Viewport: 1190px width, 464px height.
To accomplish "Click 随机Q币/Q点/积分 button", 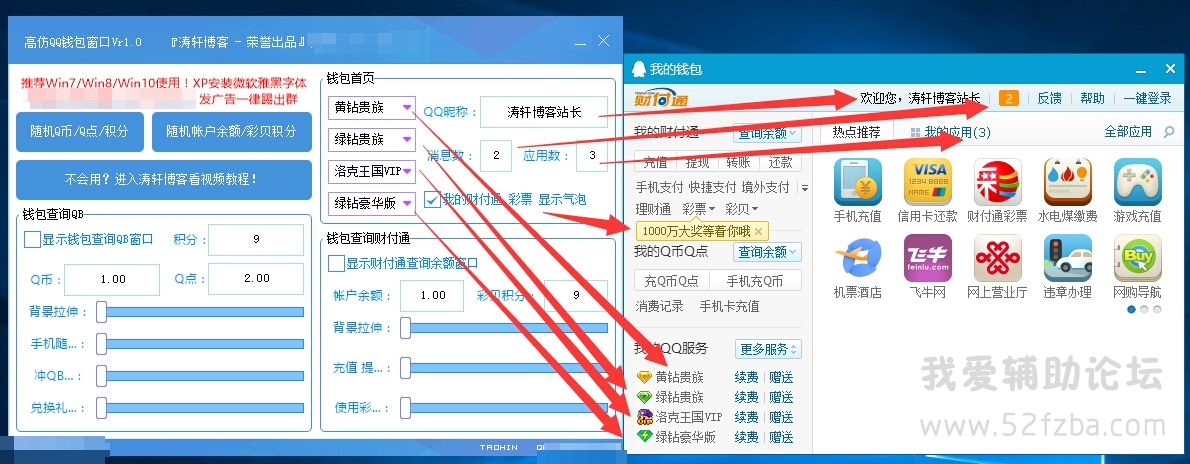I will coord(80,131).
